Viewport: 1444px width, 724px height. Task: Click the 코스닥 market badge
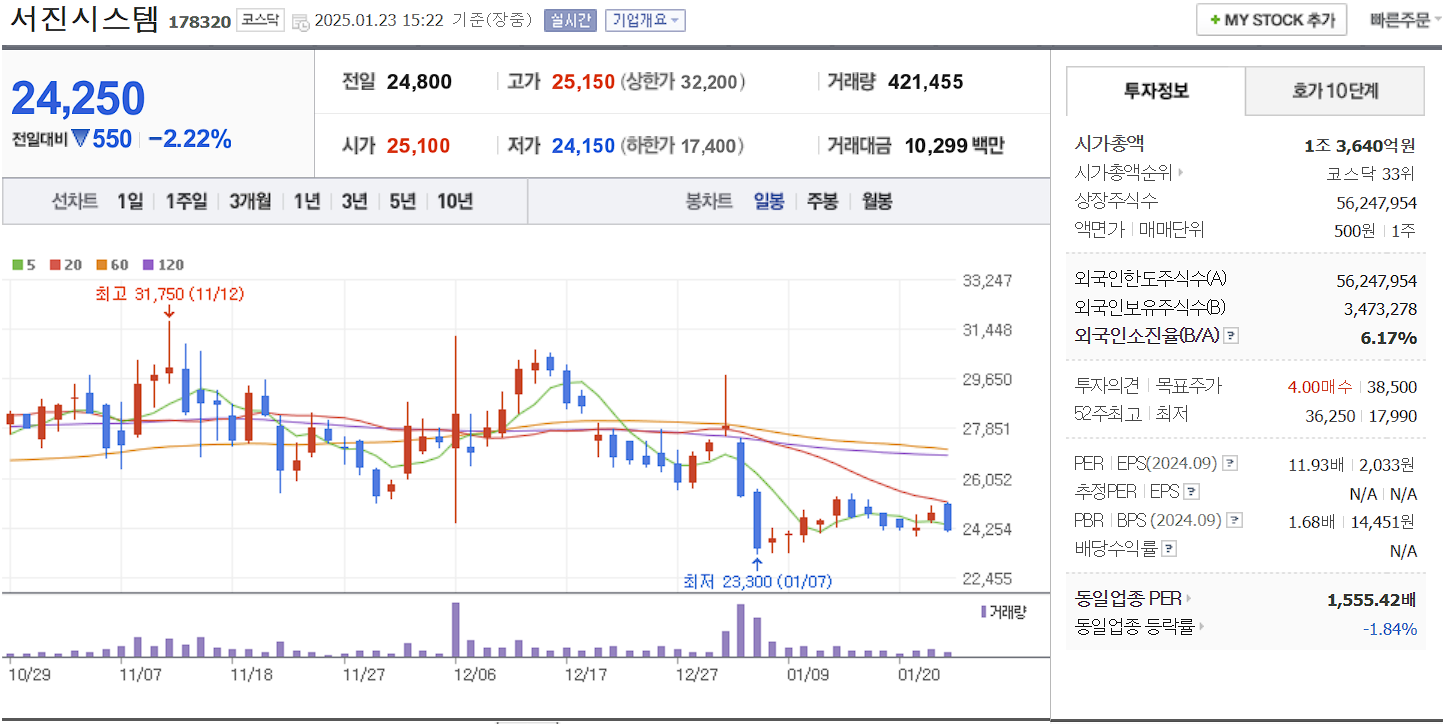[259, 19]
